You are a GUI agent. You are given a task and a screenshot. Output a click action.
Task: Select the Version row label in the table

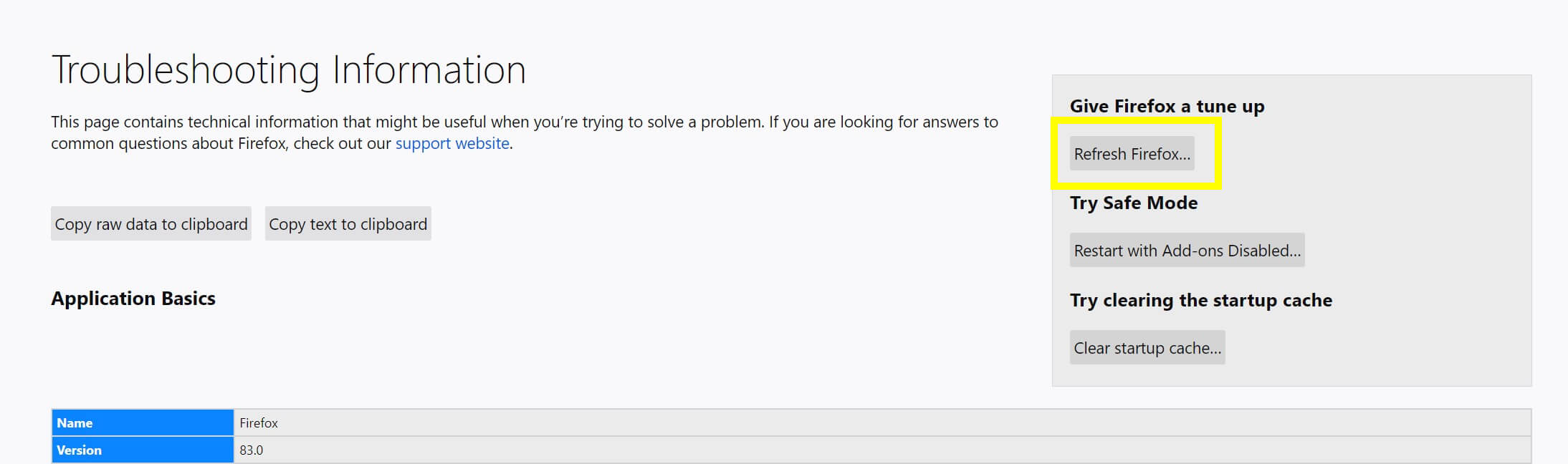pos(80,450)
